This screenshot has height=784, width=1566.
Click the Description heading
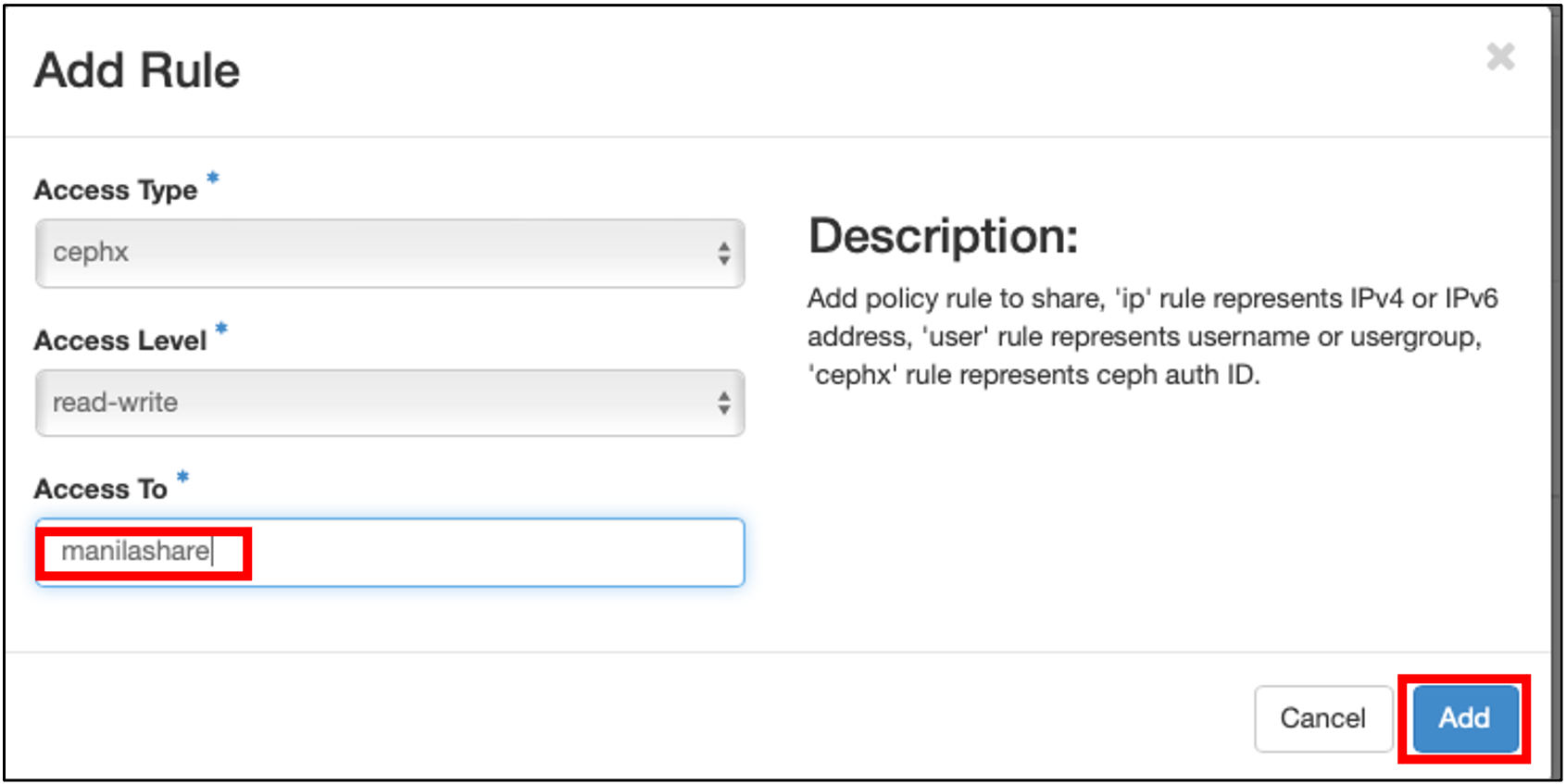click(x=943, y=236)
